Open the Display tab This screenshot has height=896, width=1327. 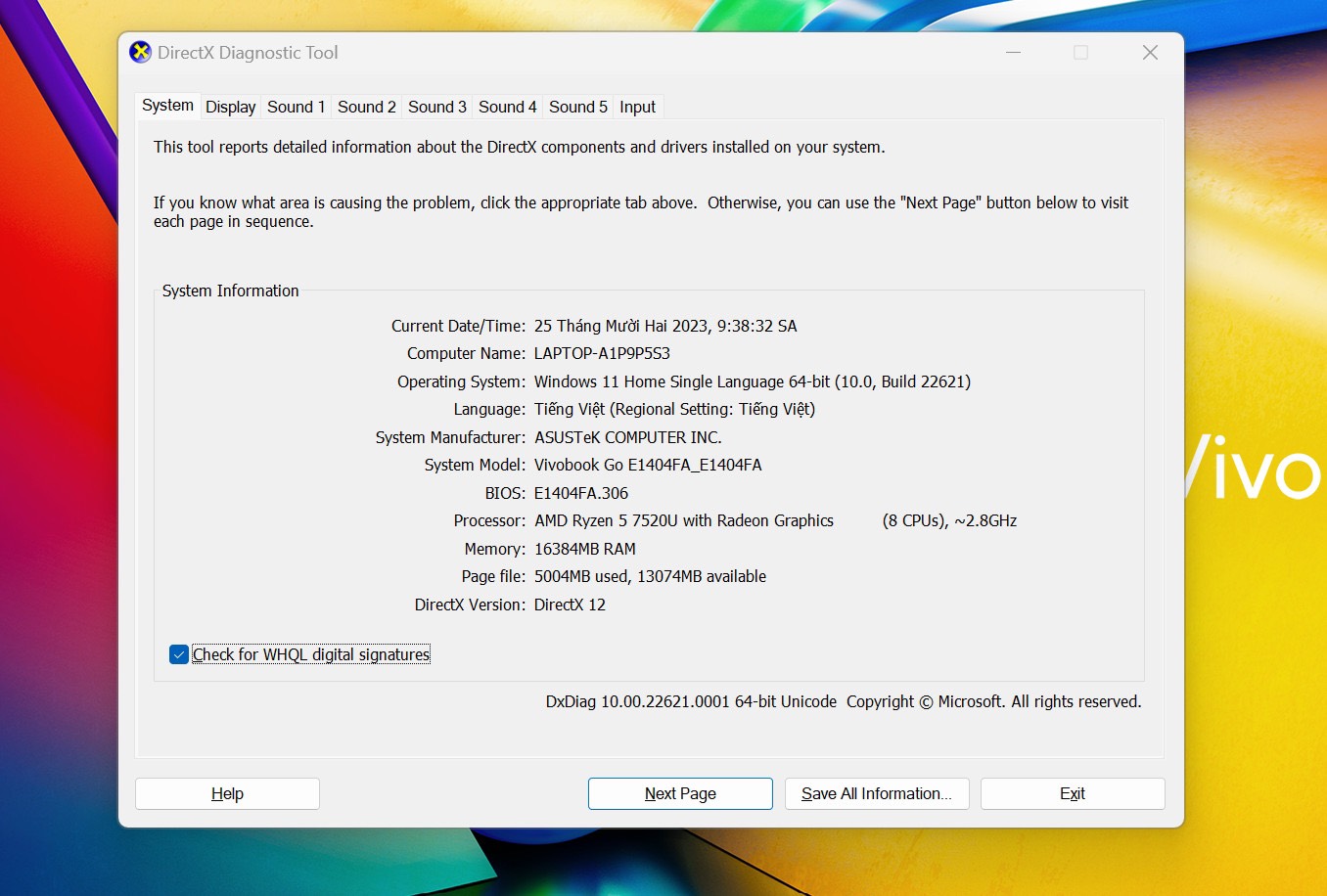[x=230, y=108]
